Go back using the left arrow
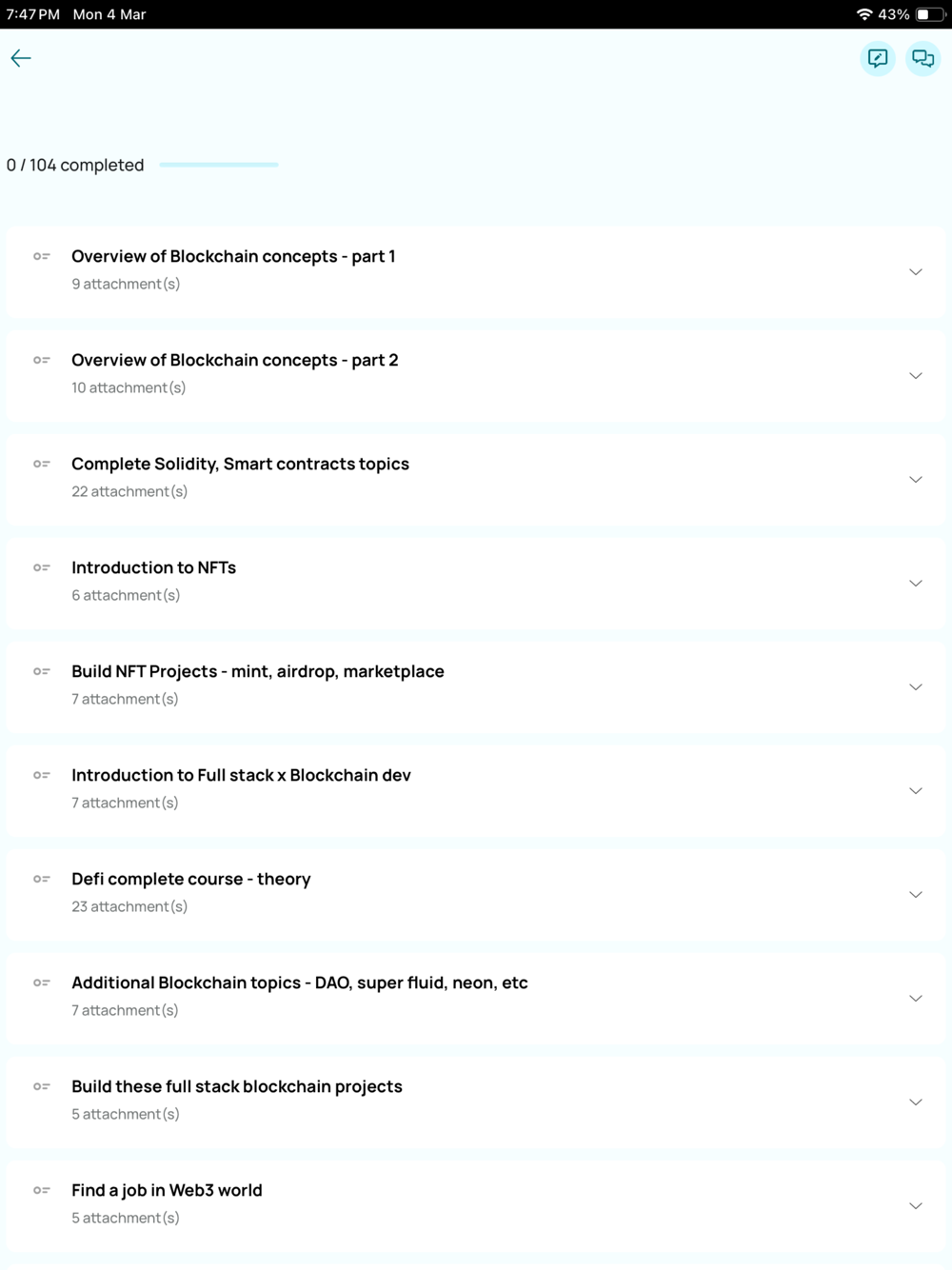The width and height of the screenshot is (952, 1270). pos(21,58)
